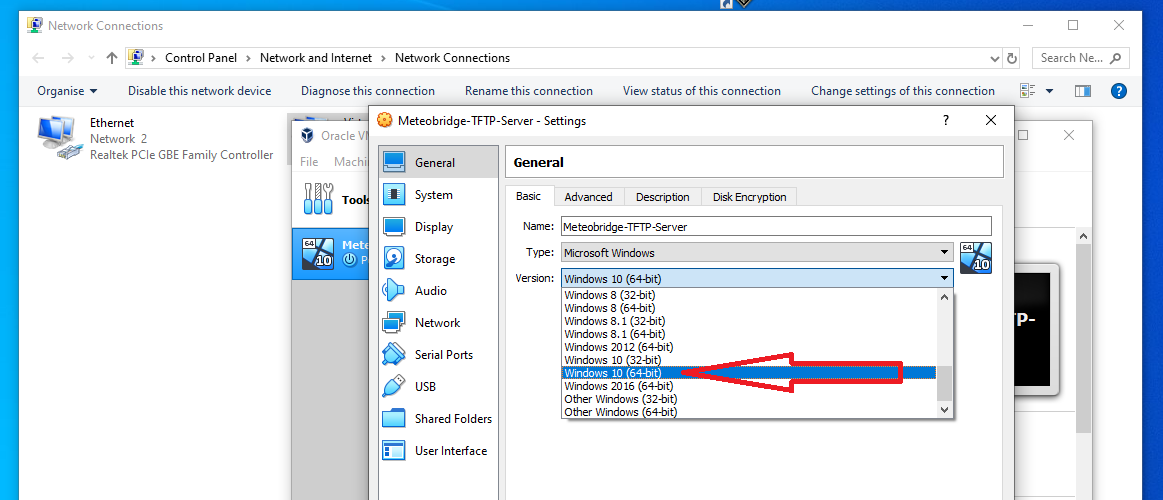
Task: Open the Serial Ports settings
Action: [x=443, y=355]
